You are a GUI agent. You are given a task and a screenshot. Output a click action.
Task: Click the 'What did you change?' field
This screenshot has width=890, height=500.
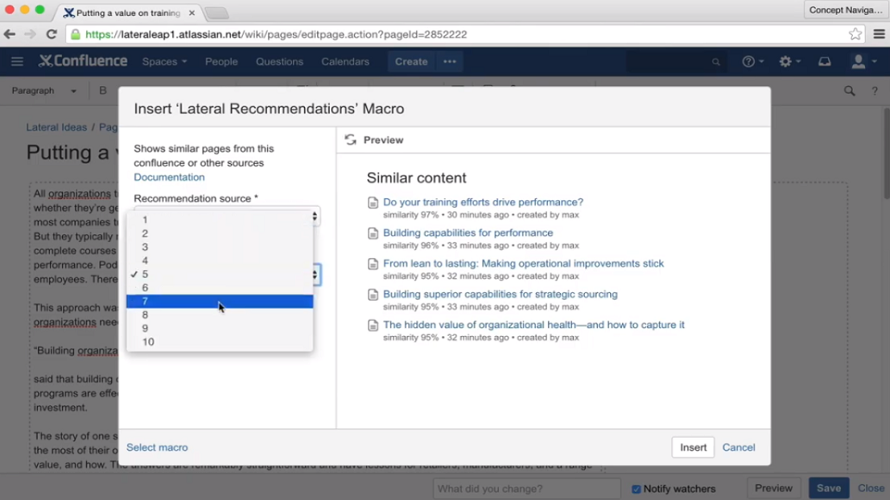coord(527,489)
